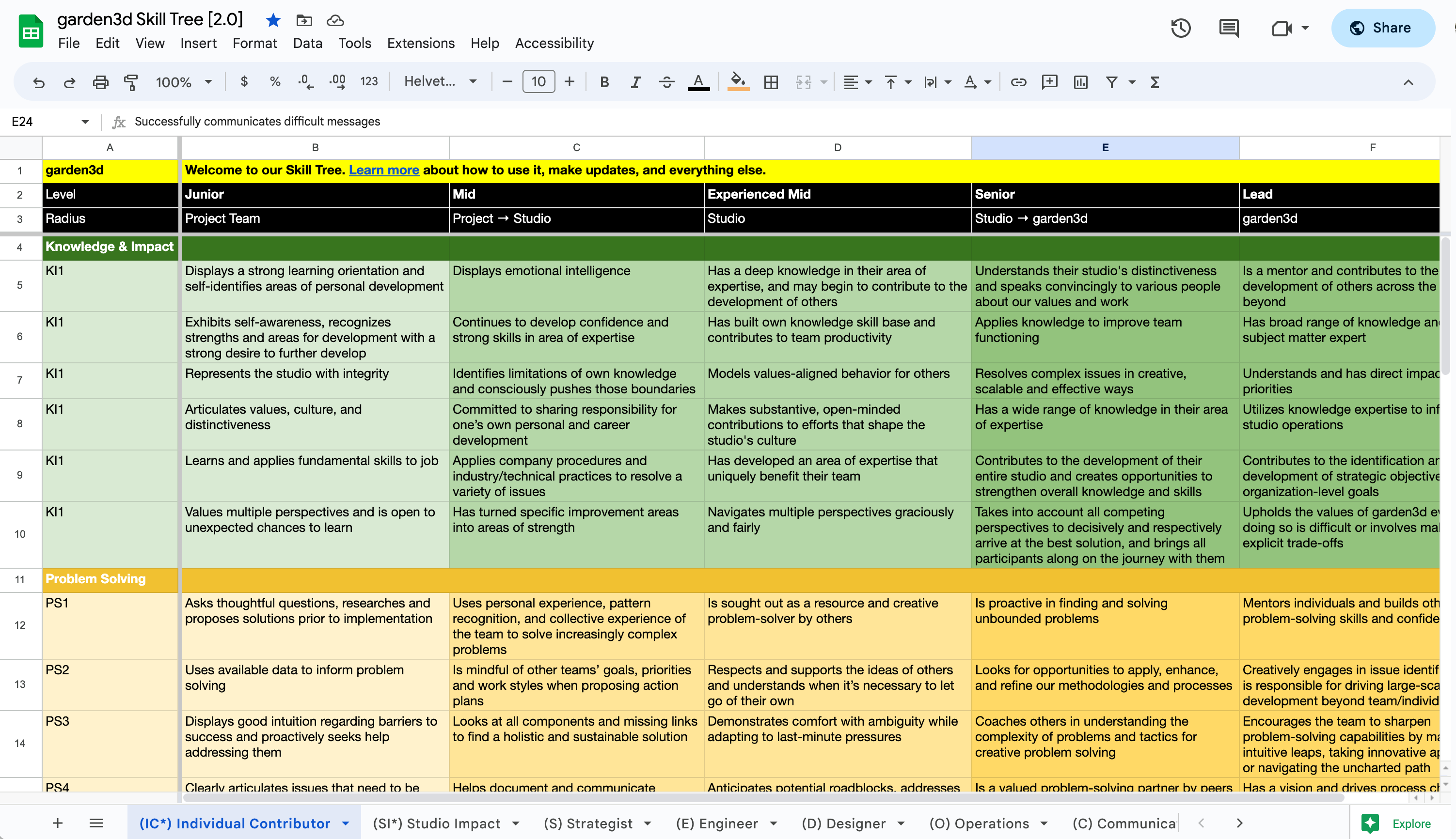Open the Edit menu
1456x839 pixels.
pos(107,43)
